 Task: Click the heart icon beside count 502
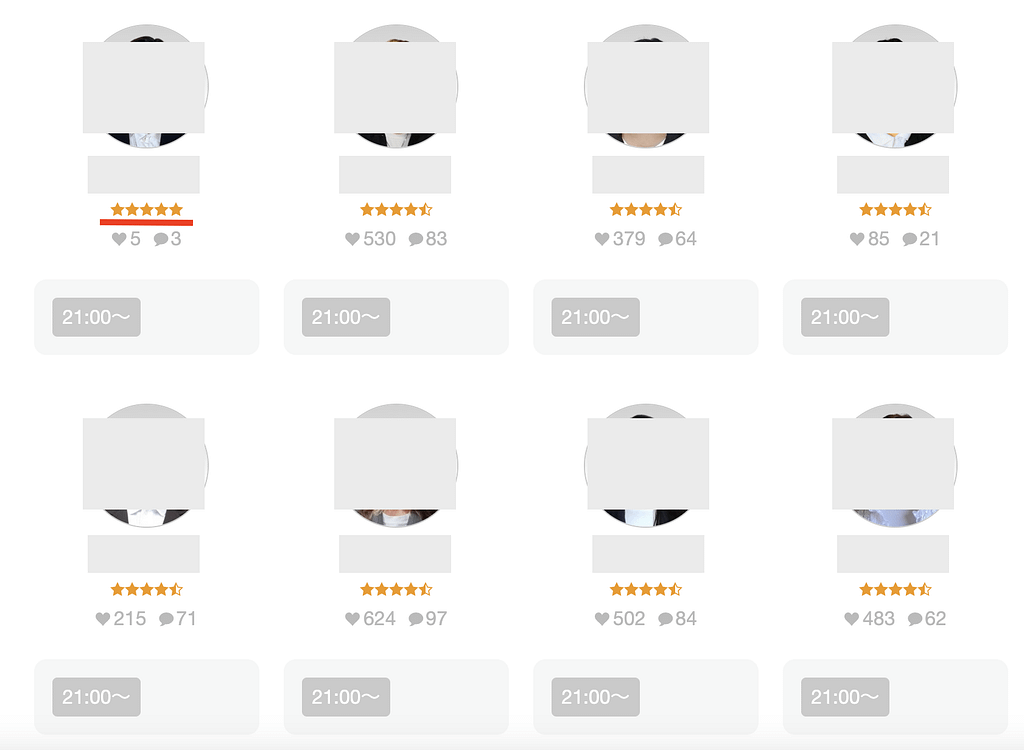(x=602, y=619)
